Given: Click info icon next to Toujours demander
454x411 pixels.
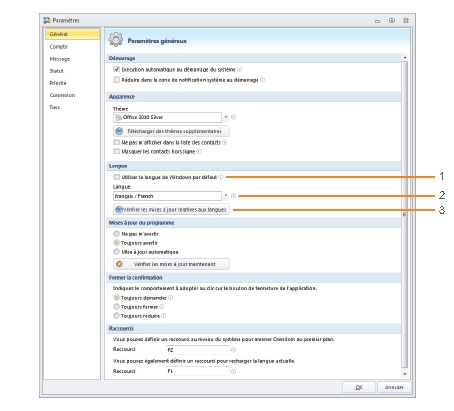Looking at the screenshot, I should click(x=170, y=298).
